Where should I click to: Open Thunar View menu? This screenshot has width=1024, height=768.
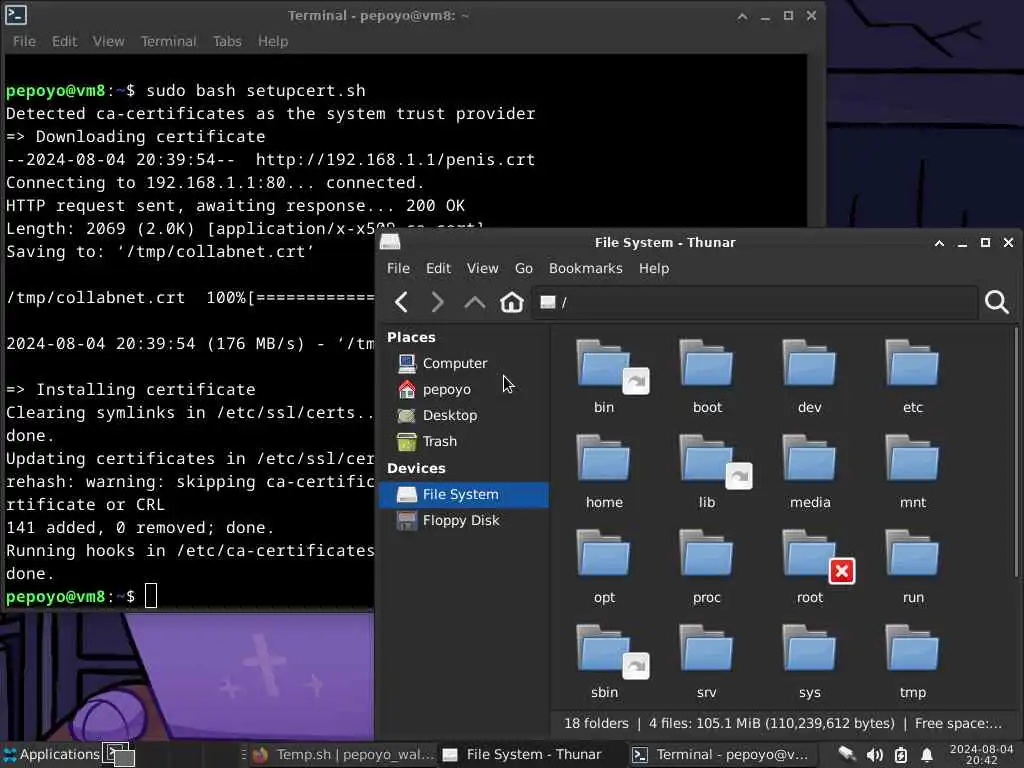[x=482, y=268]
